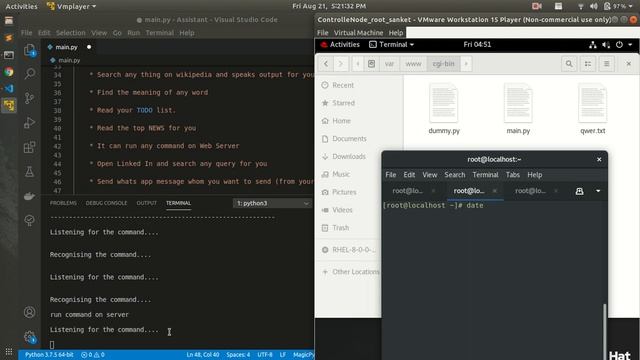The width and height of the screenshot is (640, 360).
Task: Click the www path segment in Files
Action: pos(413,64)
